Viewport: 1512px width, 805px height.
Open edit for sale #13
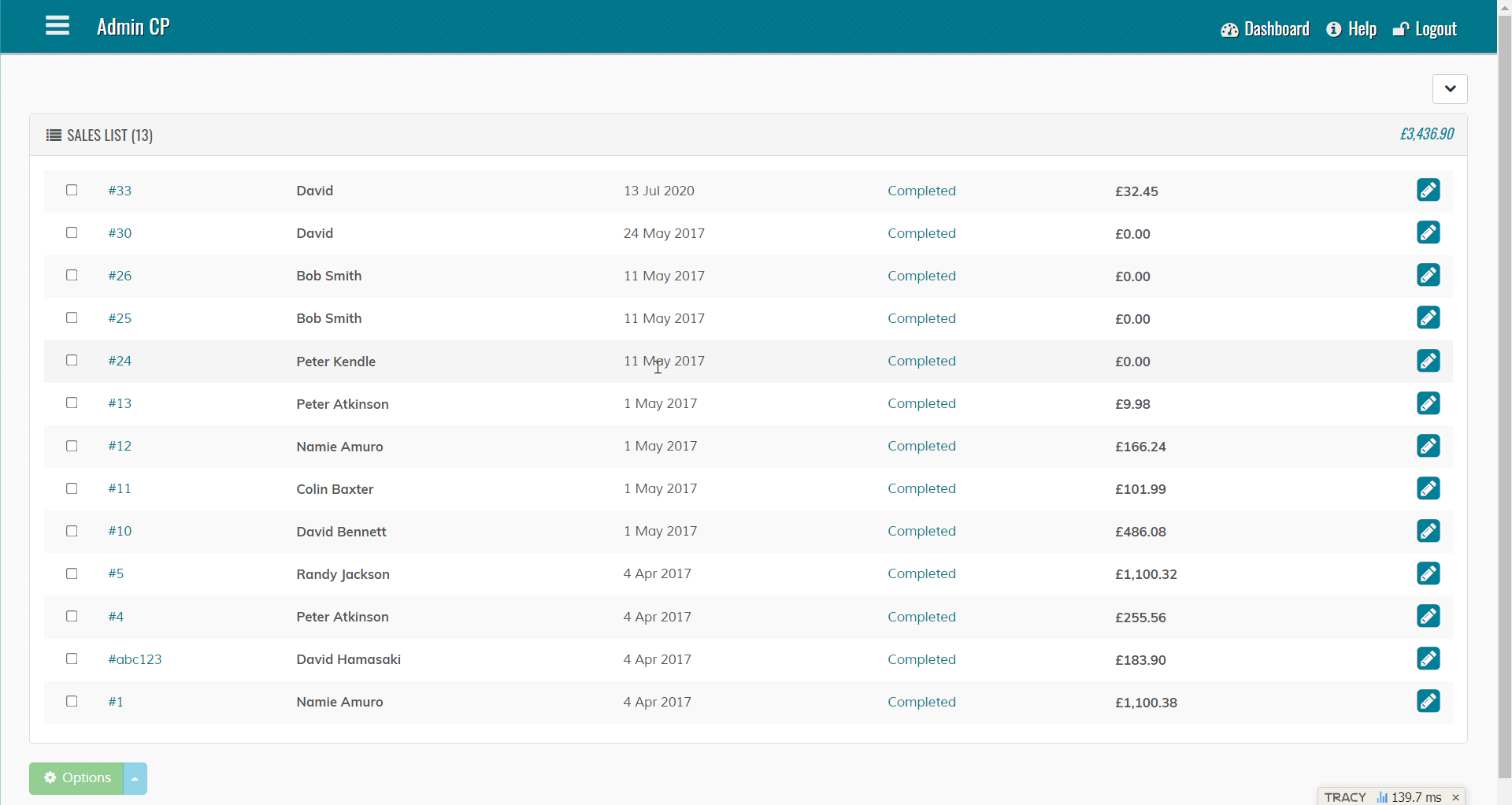click(x=1428, y=403)
